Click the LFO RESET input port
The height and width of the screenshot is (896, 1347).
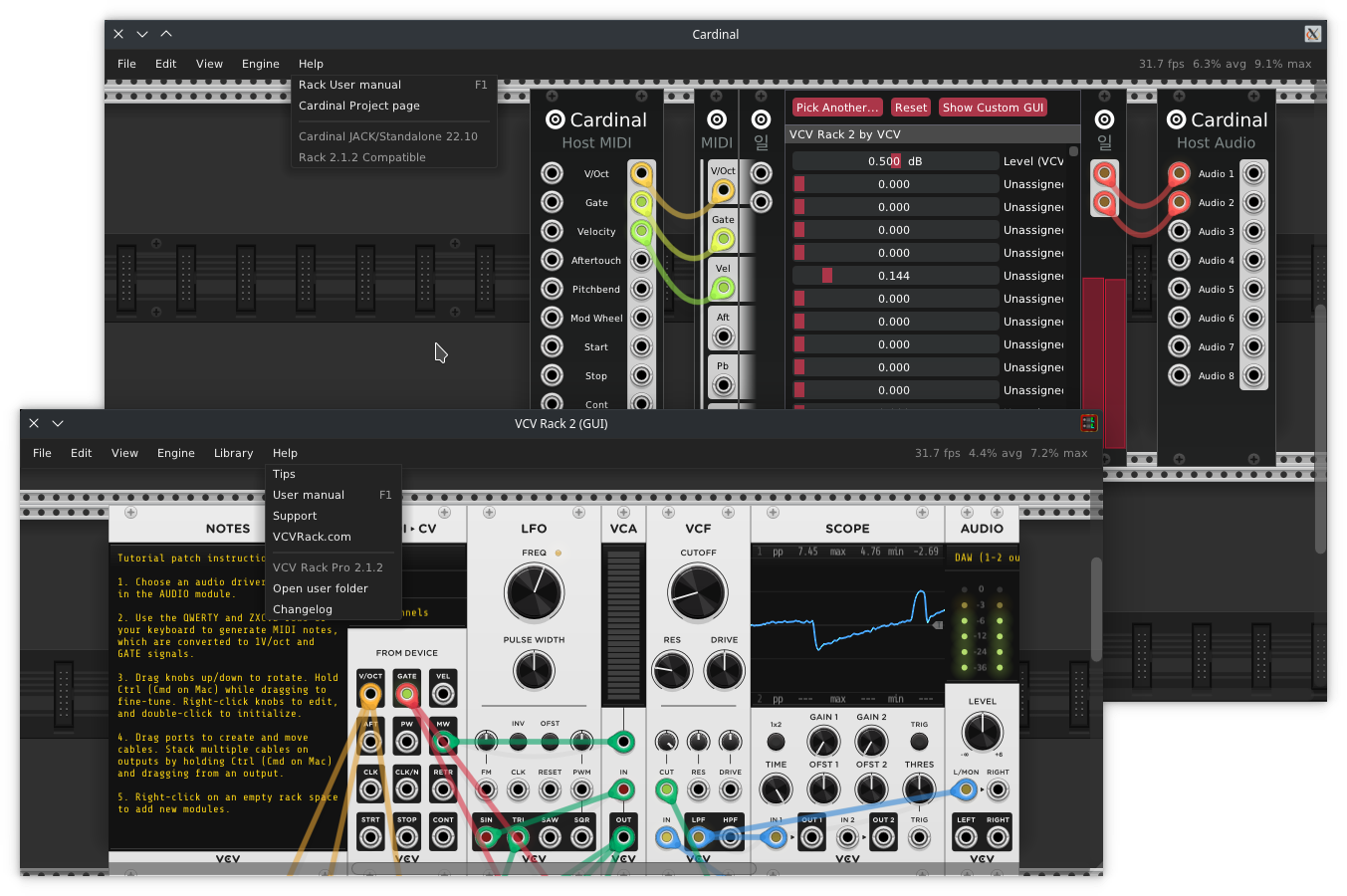550,790
